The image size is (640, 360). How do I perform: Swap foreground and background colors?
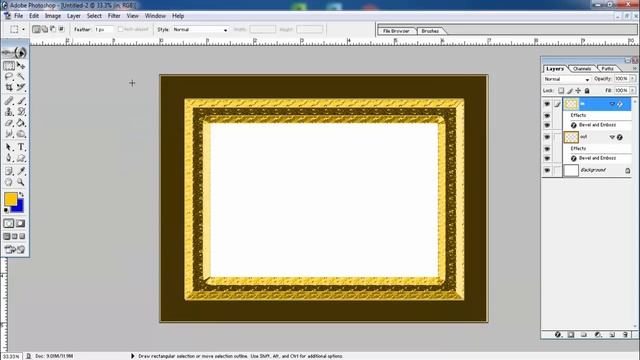(21, 195)
